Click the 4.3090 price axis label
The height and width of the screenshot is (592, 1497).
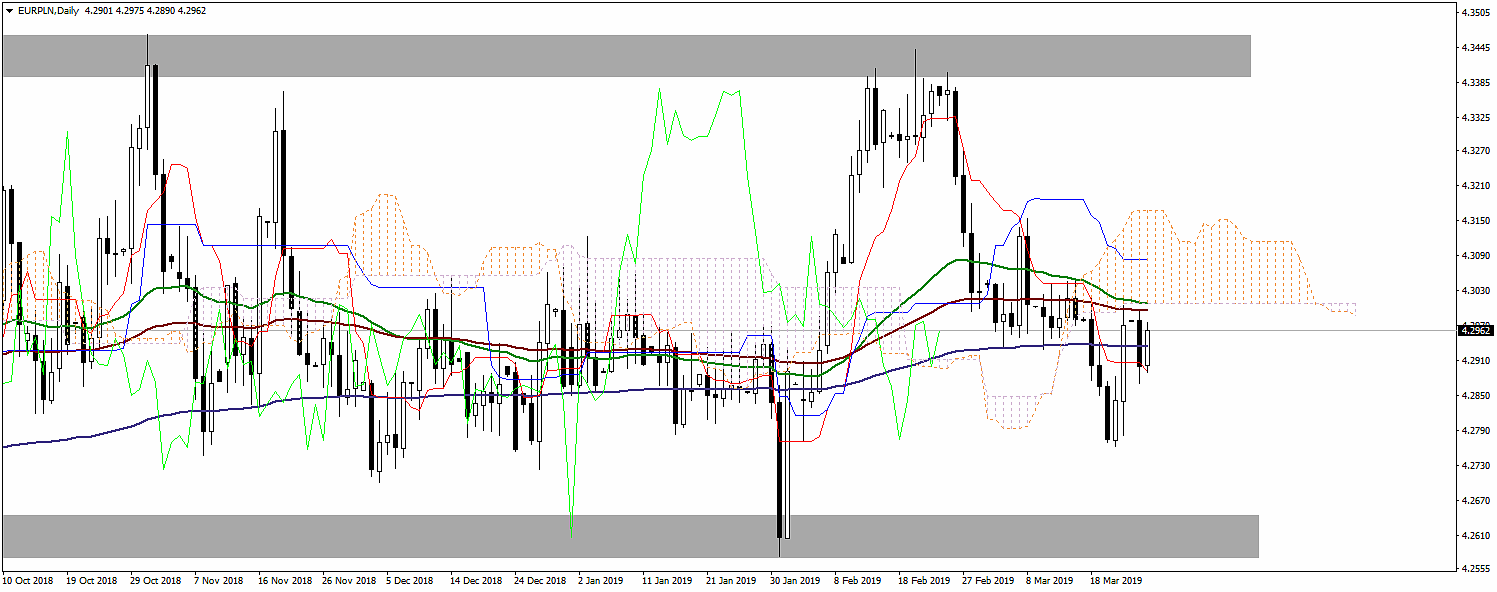pos(1476,256)
